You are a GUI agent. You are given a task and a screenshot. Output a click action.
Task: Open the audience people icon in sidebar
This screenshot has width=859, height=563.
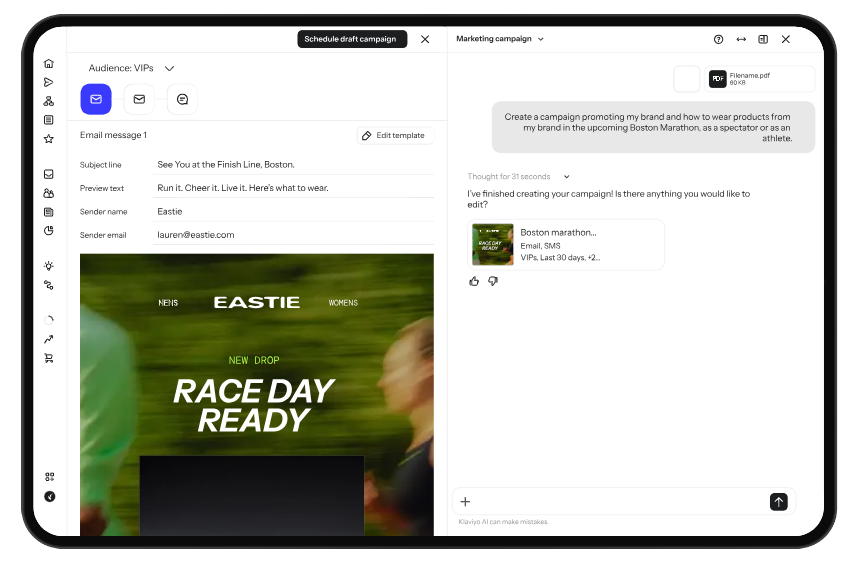(x=49, y=193)
